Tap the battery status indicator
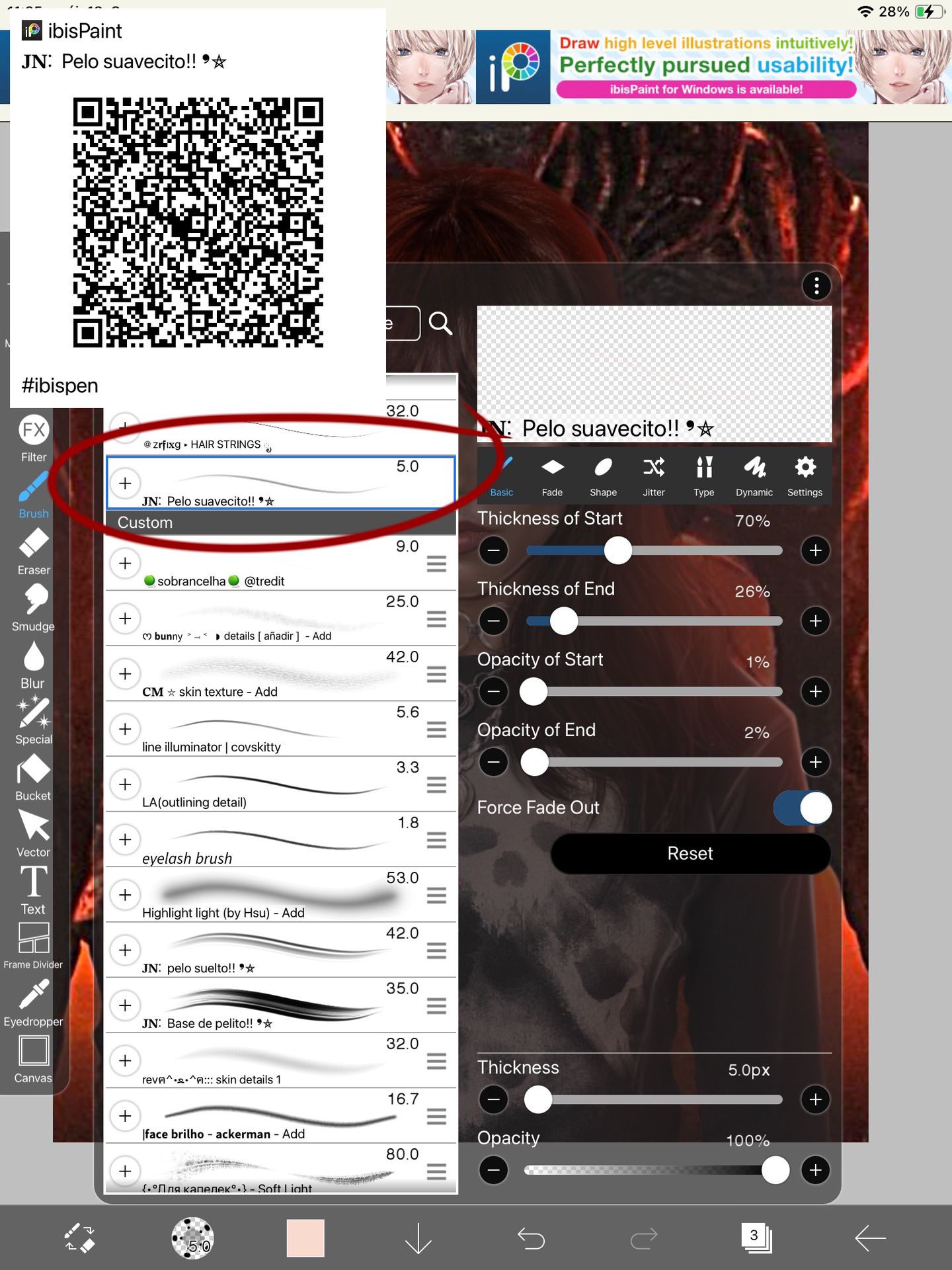Viewport: 952px width, 1270px height. click(x=929, y=11)
